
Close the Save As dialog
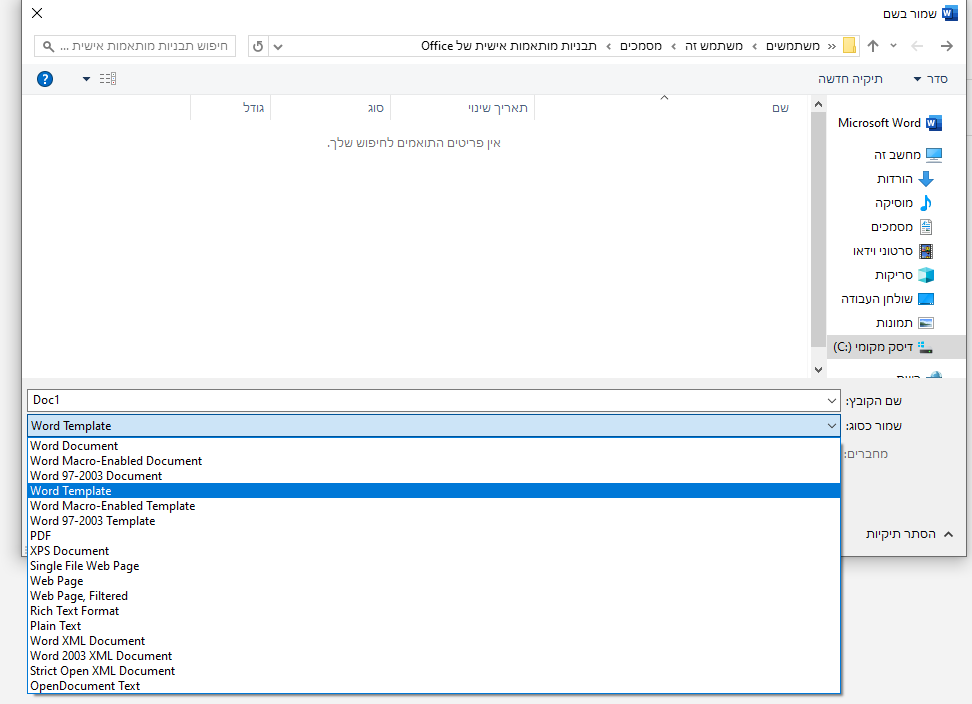click(37, 13)
